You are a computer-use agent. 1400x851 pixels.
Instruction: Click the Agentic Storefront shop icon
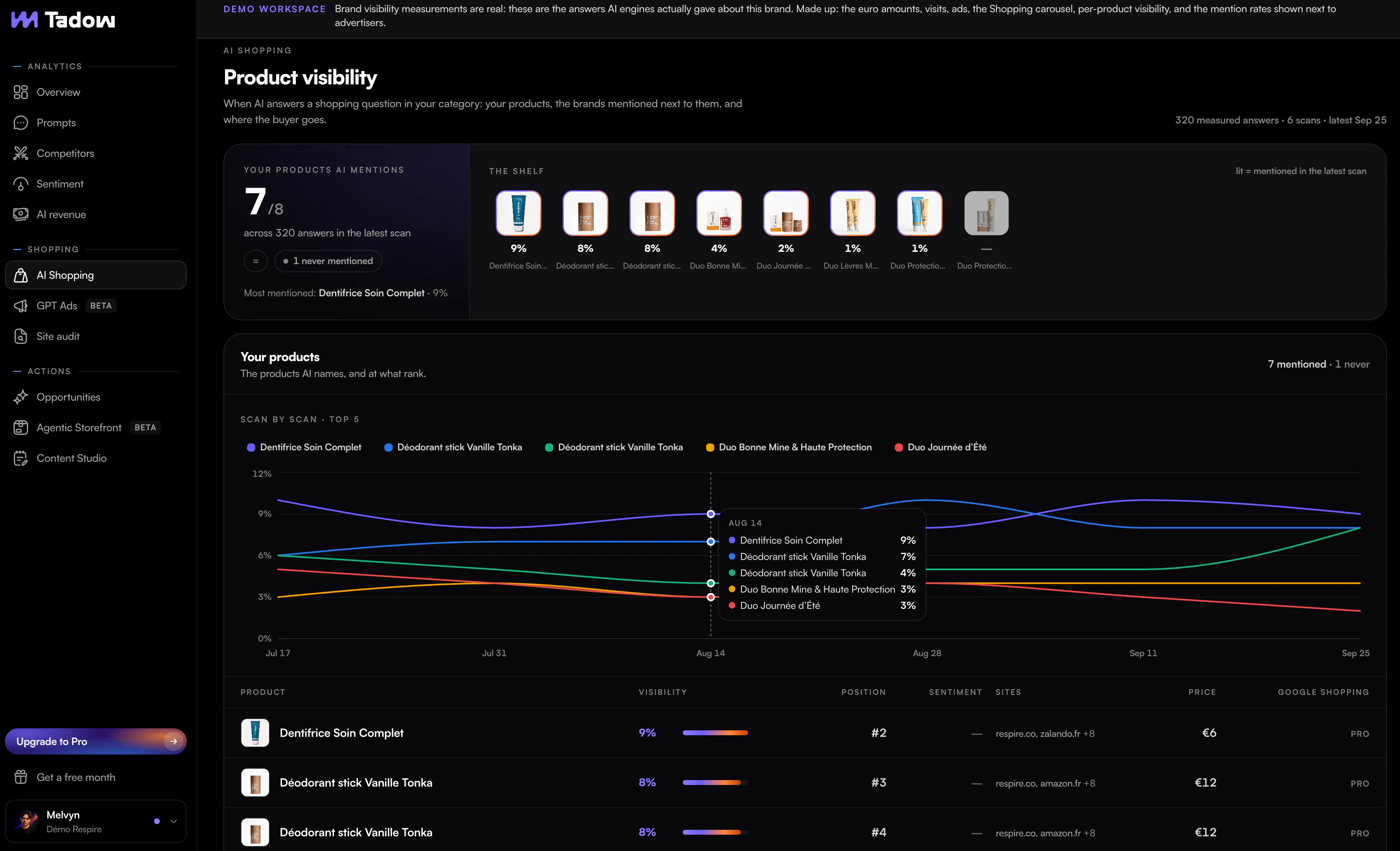click(20, 428)
